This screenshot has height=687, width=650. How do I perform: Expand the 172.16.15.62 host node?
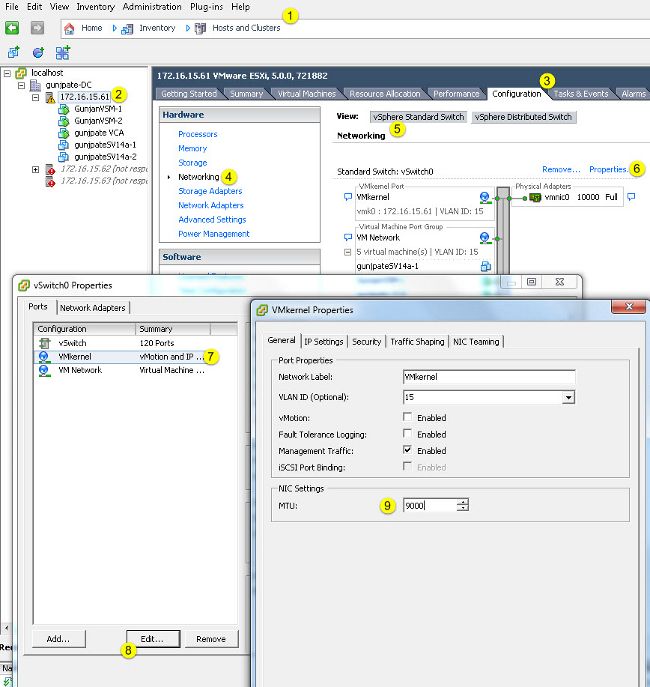(x=35, y=169)
